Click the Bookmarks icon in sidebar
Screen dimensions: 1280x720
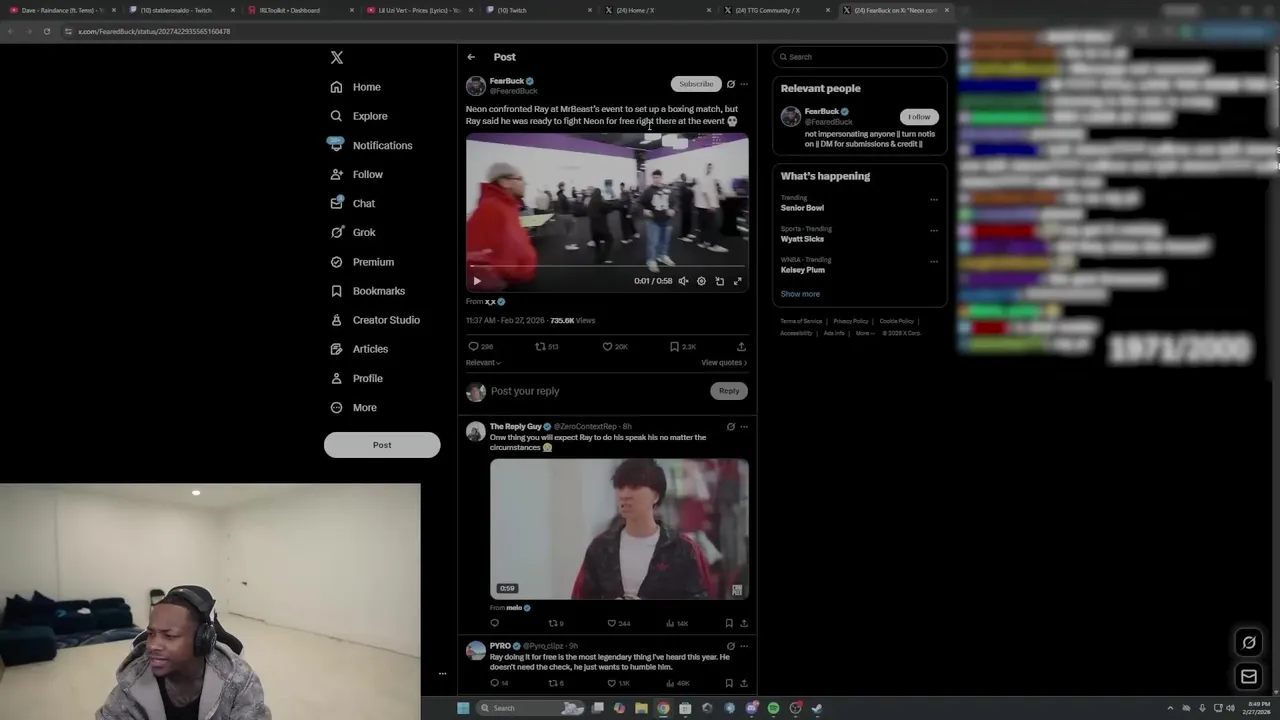point(337,291)
